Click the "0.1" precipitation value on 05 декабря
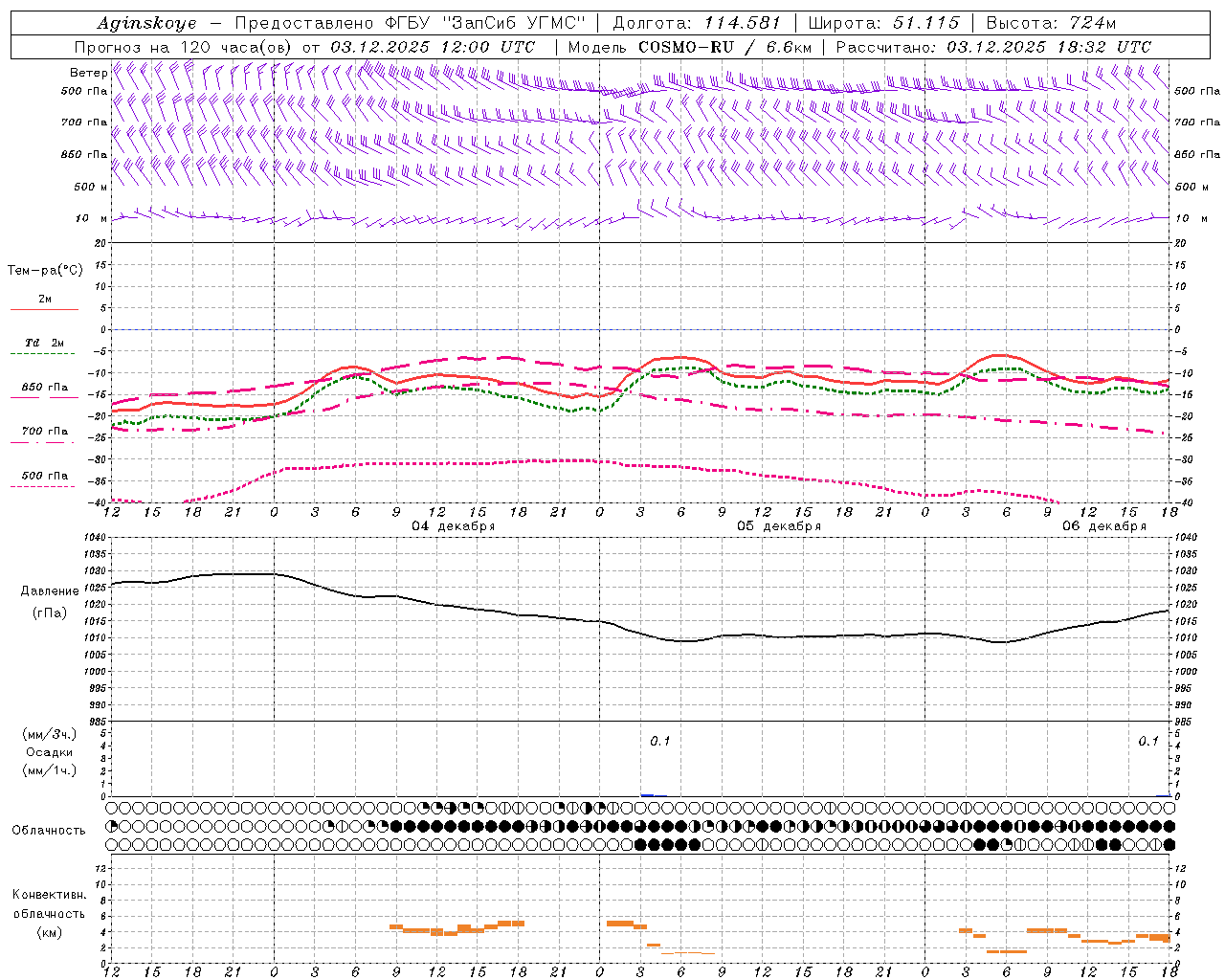 [660, 741]
